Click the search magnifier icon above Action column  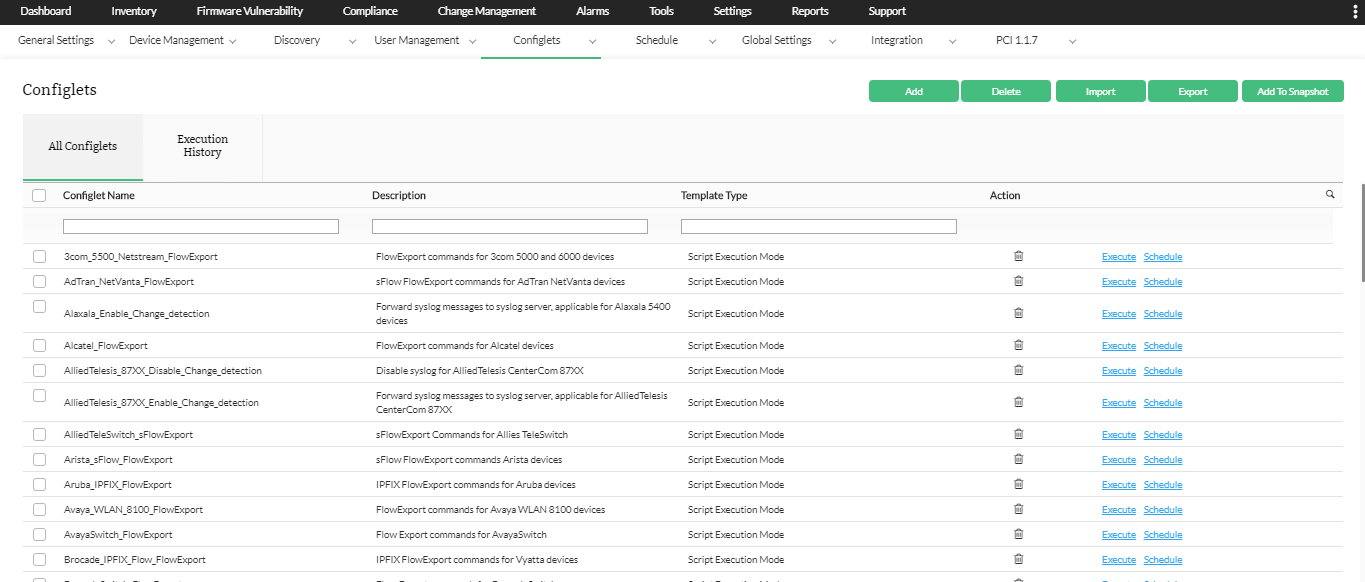[x=1329, y=194]
